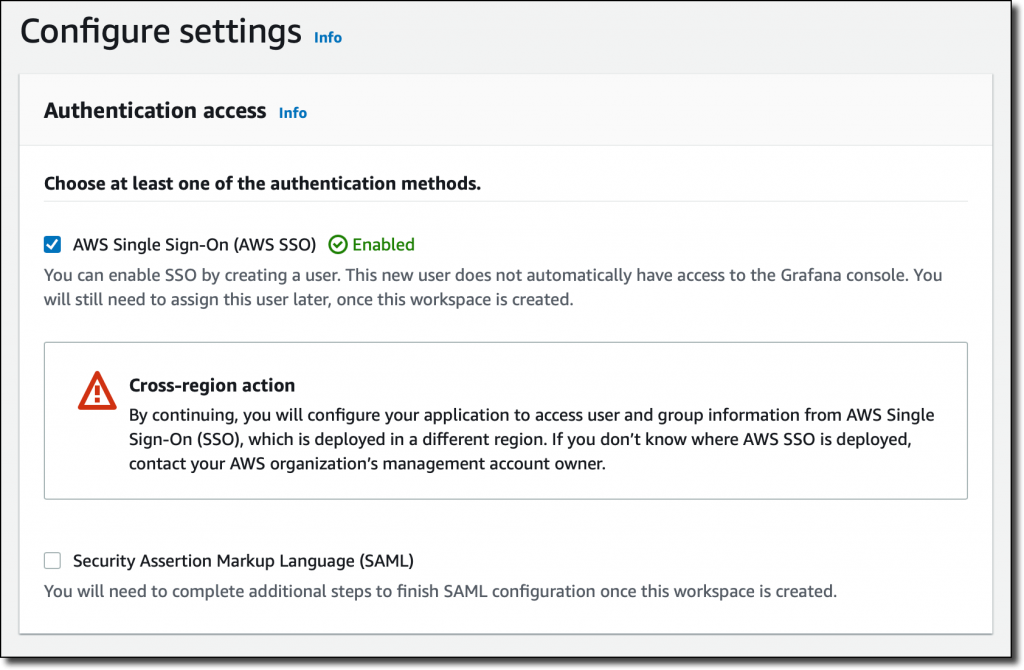Screen dimensions: 1024x670
Task: Click the 'Choose at least one' instruction text
Action: click(x=262, y=184)
